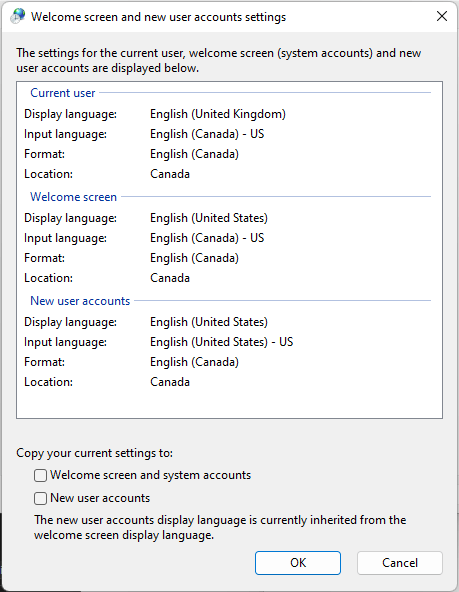This screenshot has height=592, width=459.
Task: Dismiss dialog with Cancel button
Action: pos(400,563)
